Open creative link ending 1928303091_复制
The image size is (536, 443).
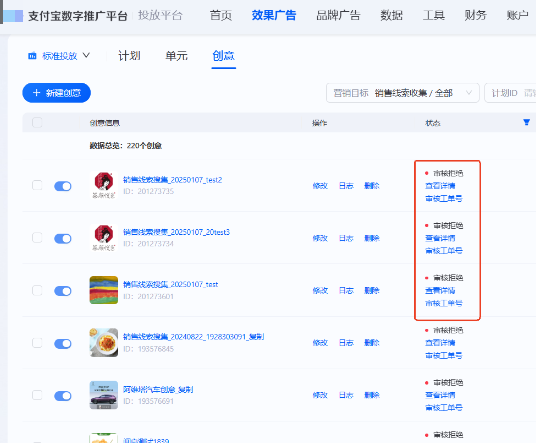pos(193,337)
